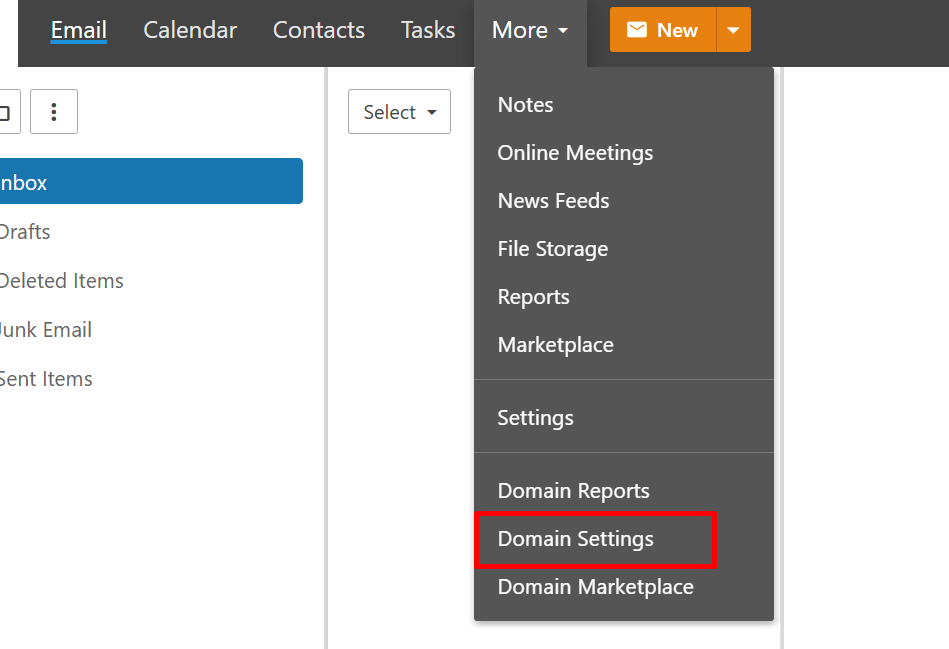
Task: Select News Feeds in the menu
Action: [x=553, y=201]
